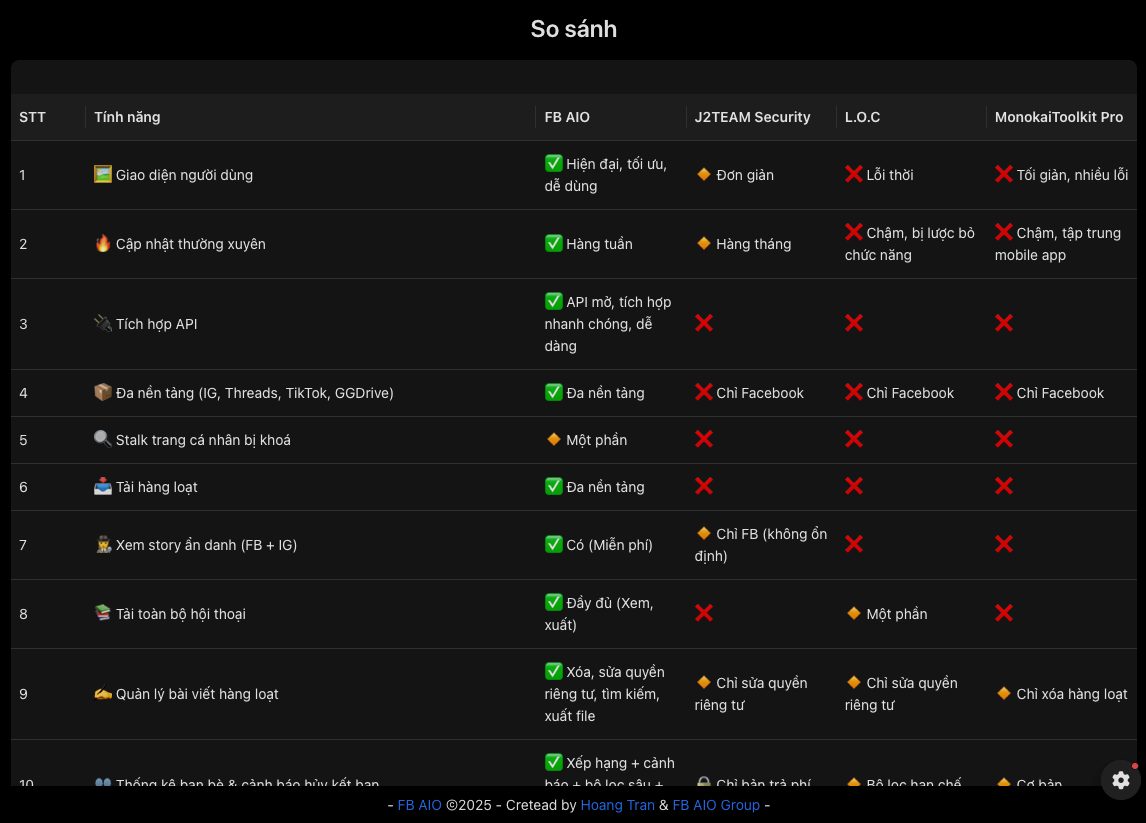Select the 'Hàng tháng' cell text

click(754, 244)
